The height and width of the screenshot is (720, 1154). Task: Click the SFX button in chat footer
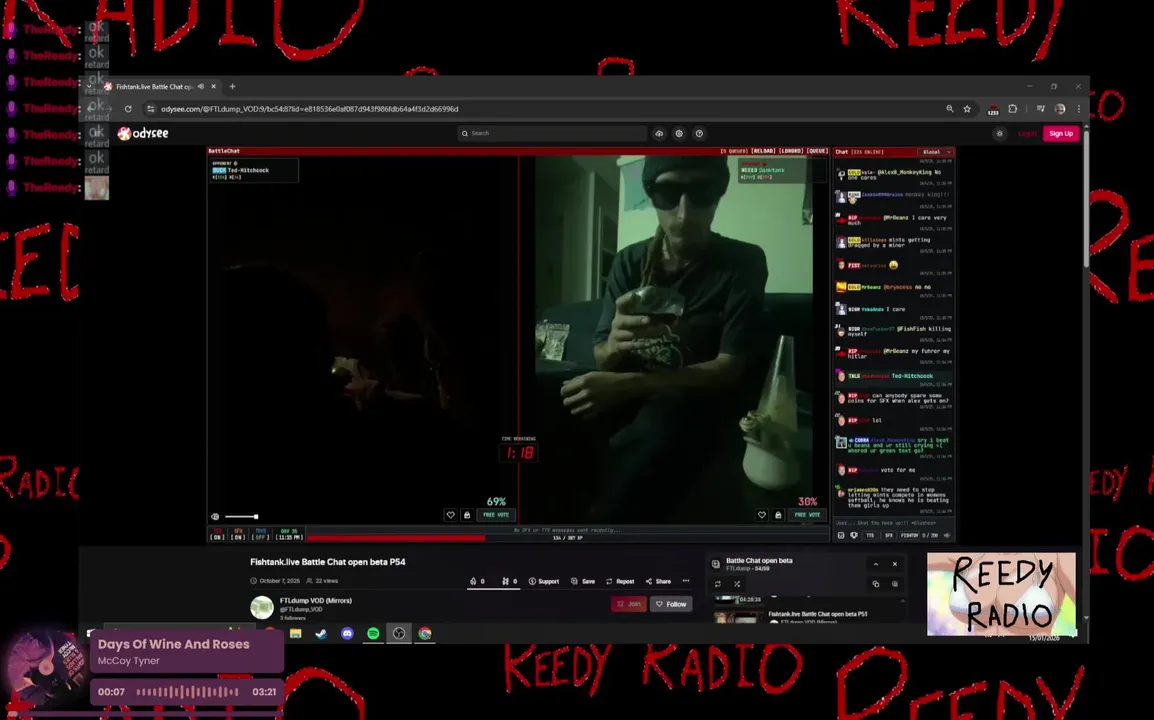(888, 535)
